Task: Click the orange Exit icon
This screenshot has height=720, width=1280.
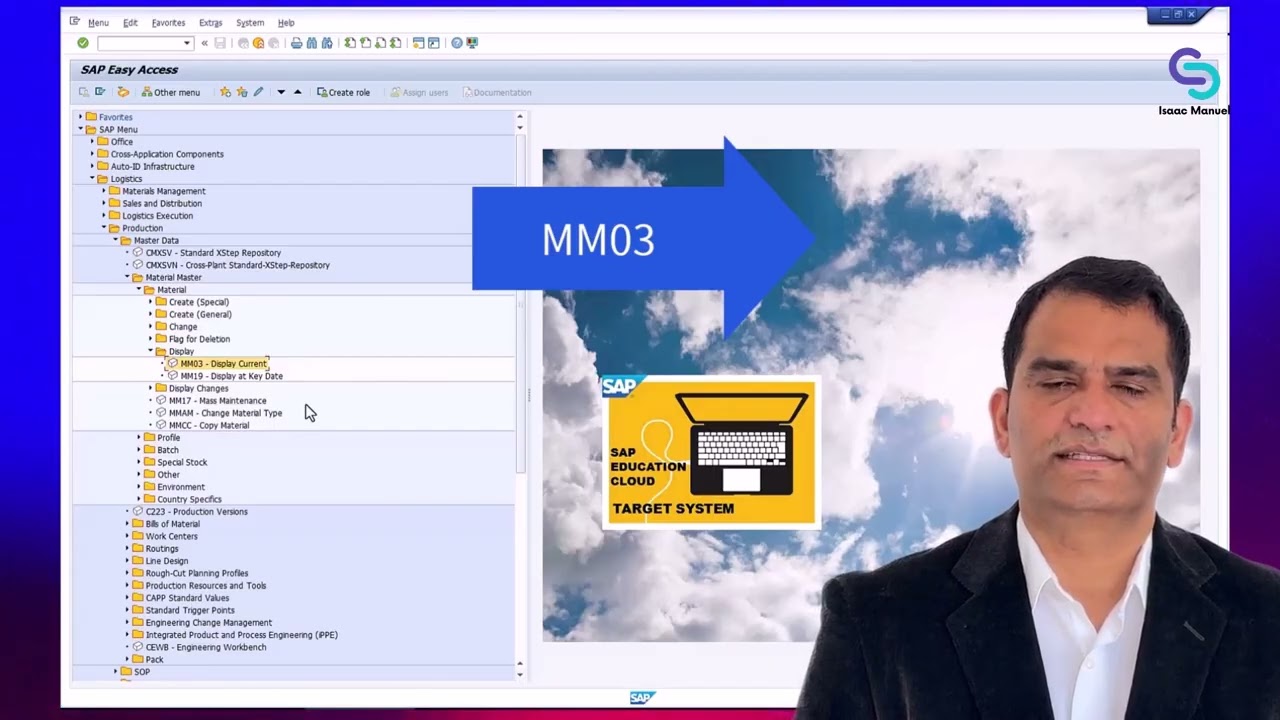Action: (258, 43)
